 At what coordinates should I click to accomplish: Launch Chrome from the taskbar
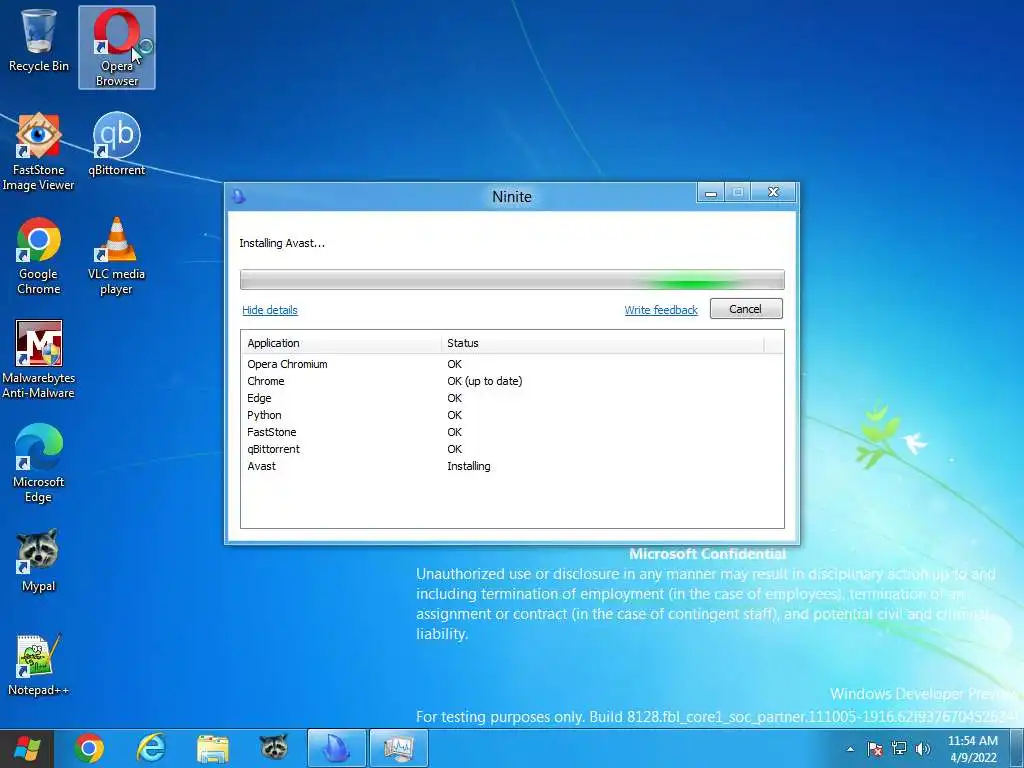point(89,748)
